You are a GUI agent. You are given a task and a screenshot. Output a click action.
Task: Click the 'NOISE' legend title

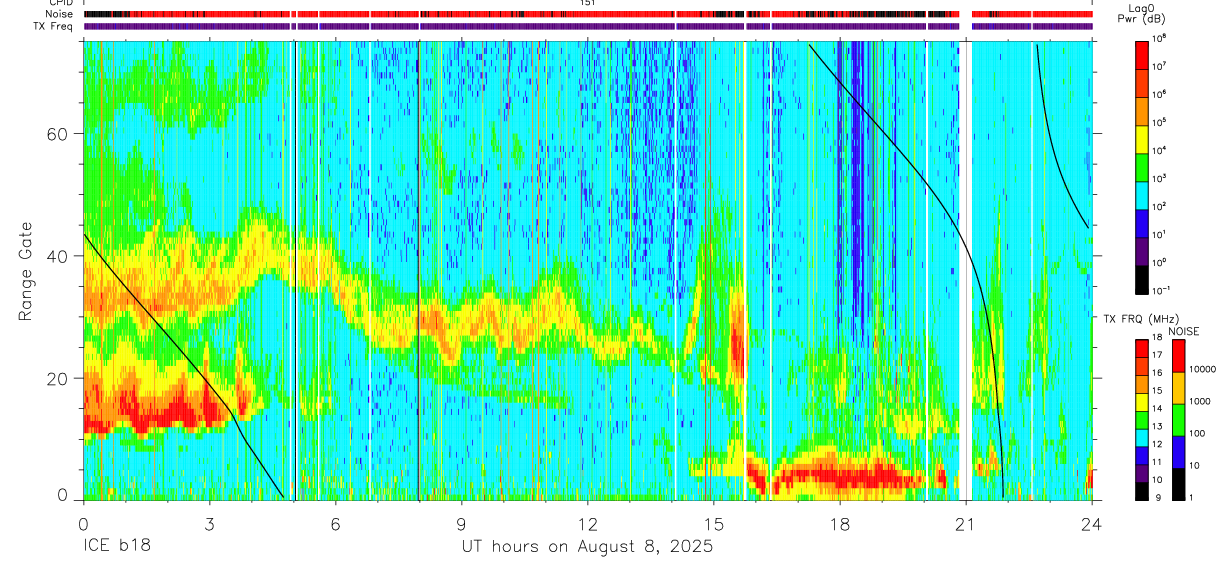click(x=1185, y=331)
